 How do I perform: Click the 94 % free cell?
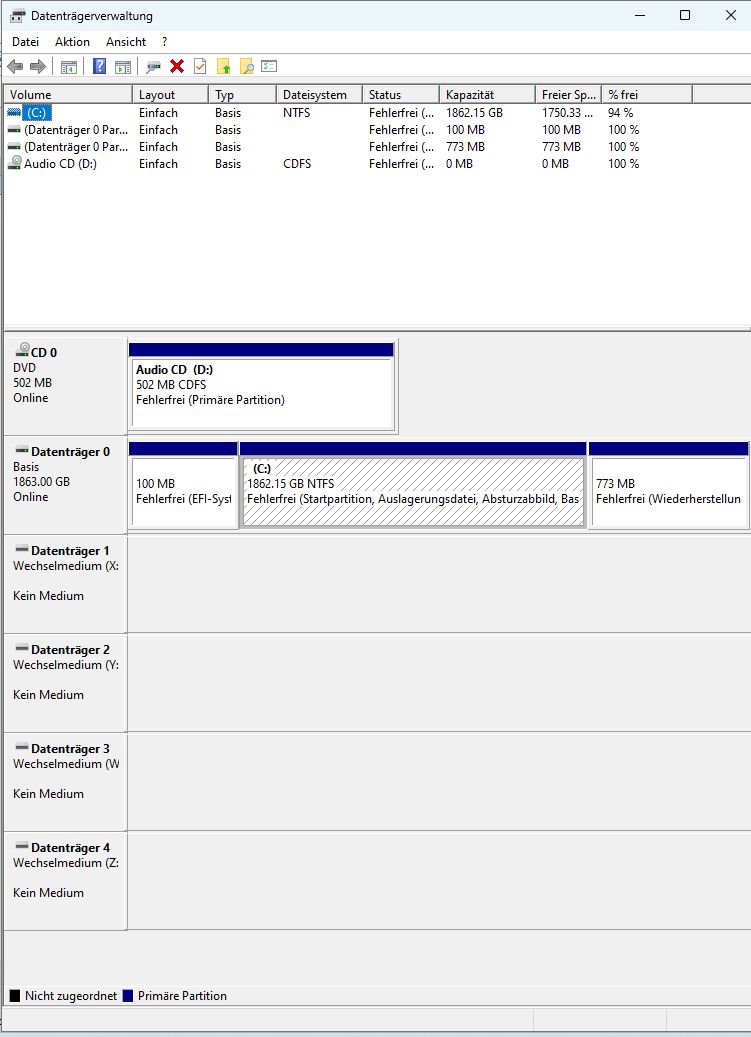click(621, 112)
